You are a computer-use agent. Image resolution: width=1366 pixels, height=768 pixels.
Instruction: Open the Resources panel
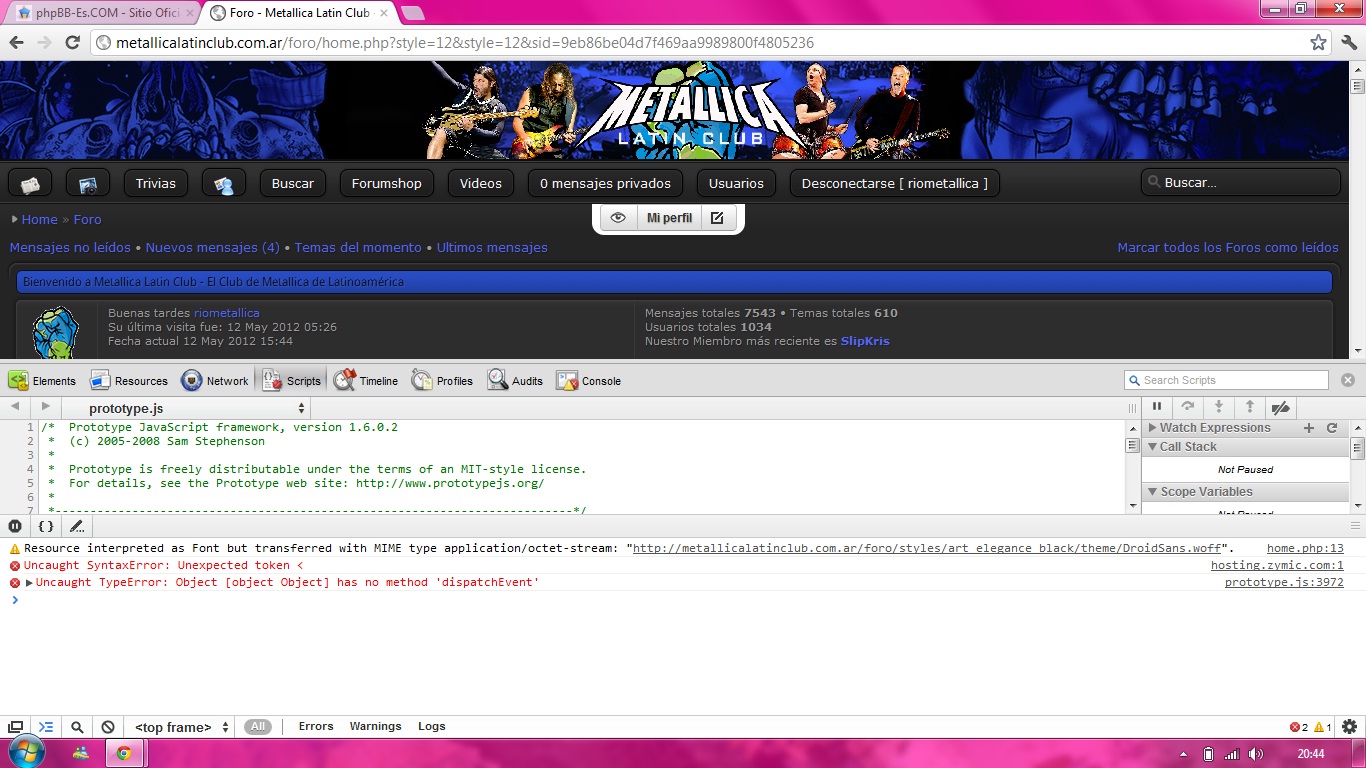click(129, 380)
